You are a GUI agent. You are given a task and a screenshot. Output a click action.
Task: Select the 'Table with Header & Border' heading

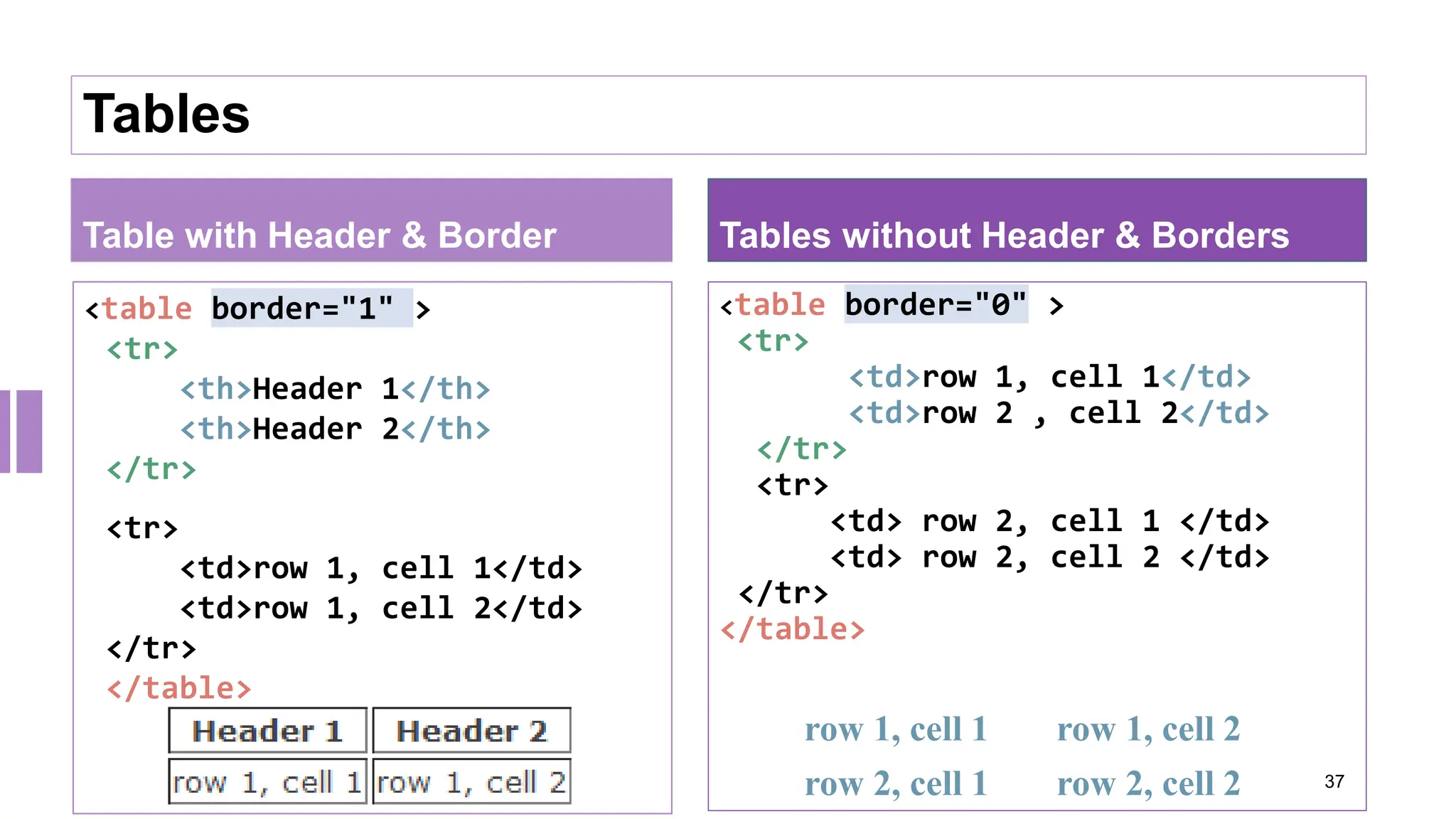(319, 235)
